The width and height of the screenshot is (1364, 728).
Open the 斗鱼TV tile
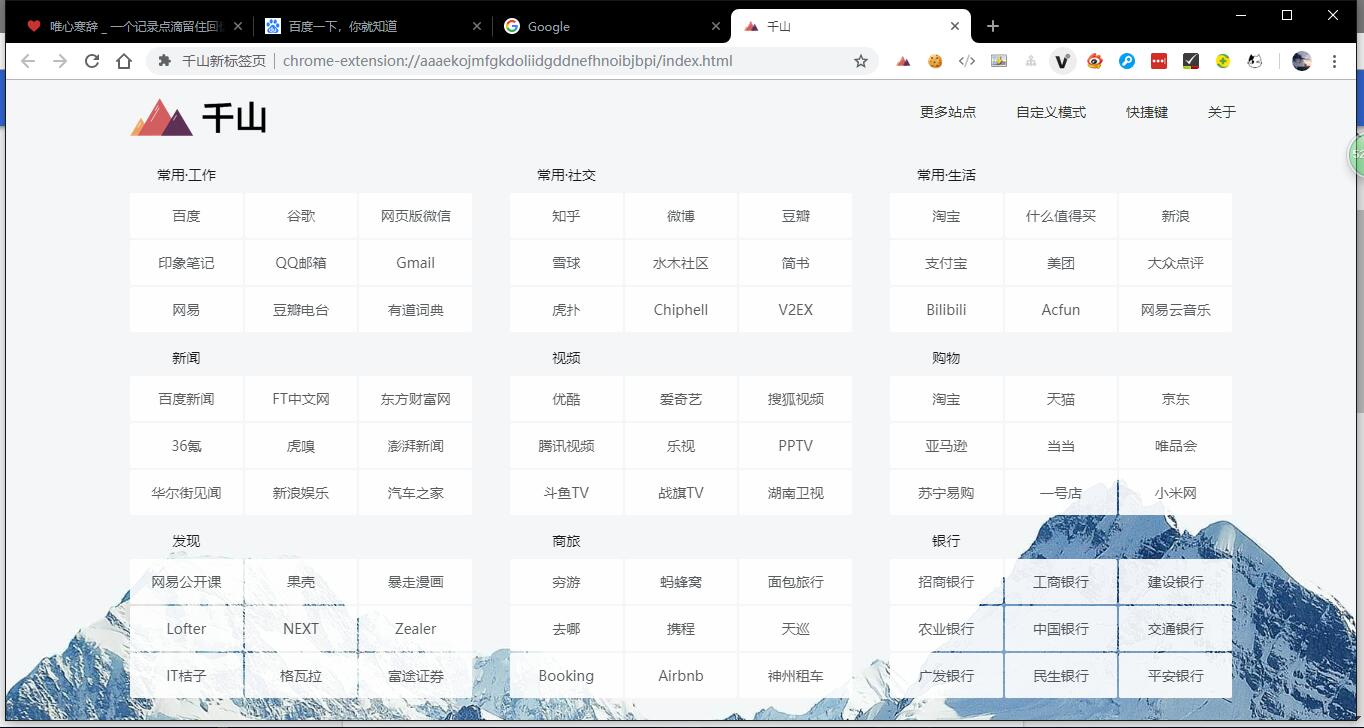tap(566, 493)
